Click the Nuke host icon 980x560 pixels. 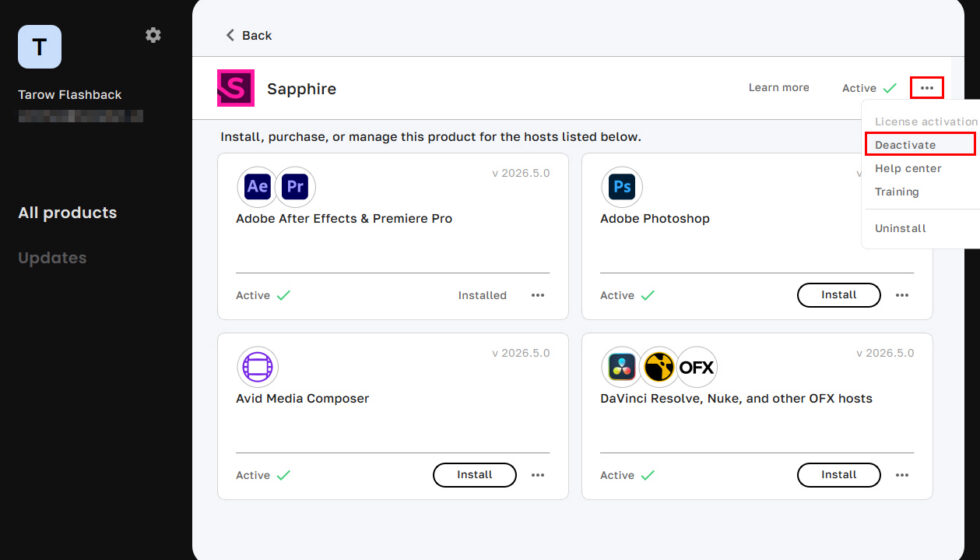(659, 366)
